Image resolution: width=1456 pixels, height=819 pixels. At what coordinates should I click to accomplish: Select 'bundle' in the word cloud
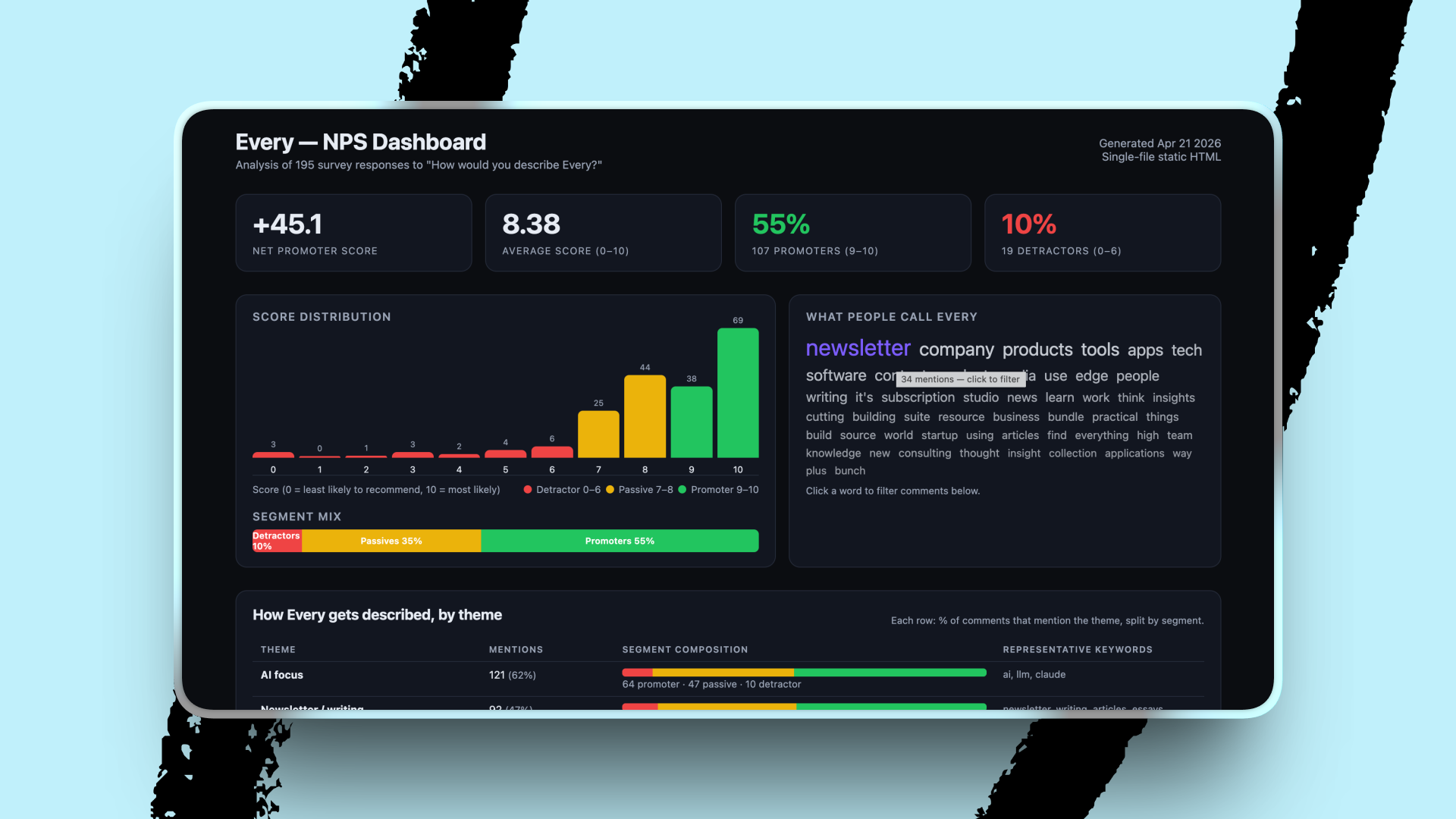(1065, 417)
